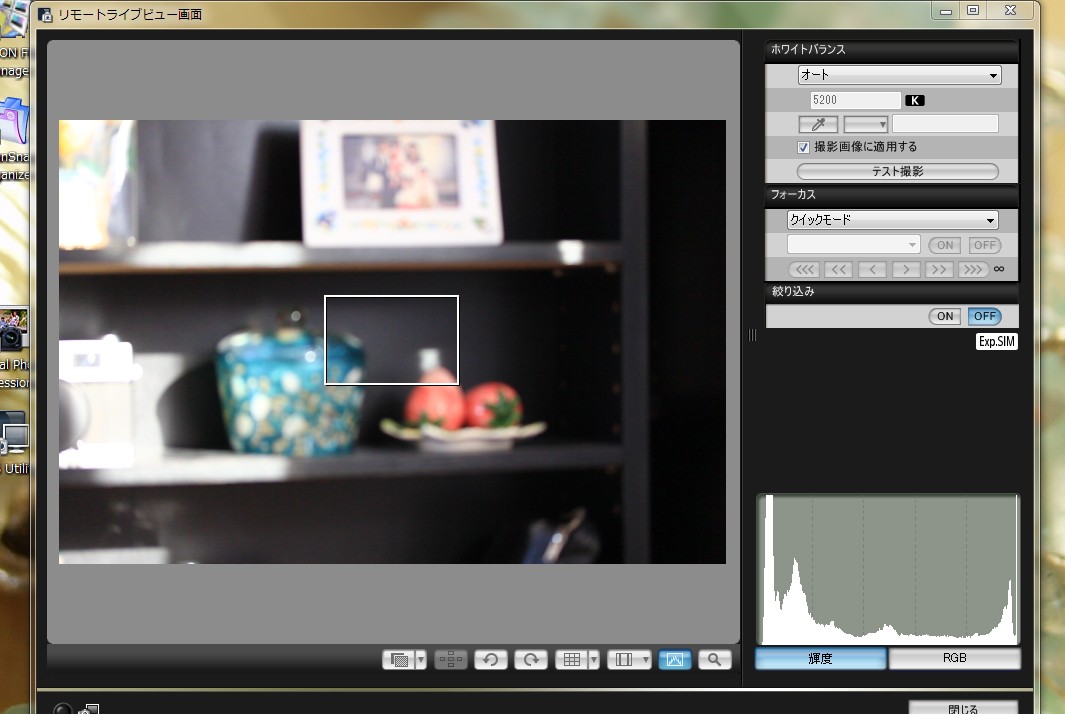Click the blank field right of eyedropper dropdown

945,124
